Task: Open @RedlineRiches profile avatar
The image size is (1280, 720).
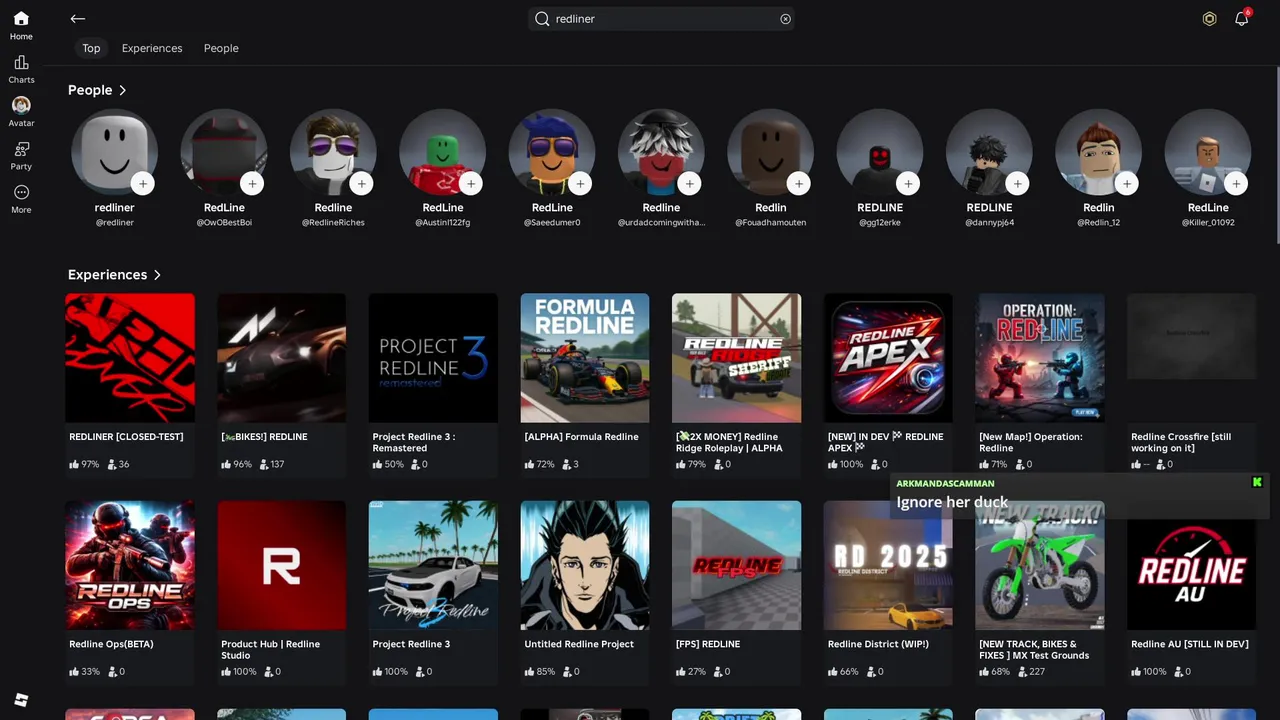Action: coord(333,152)
